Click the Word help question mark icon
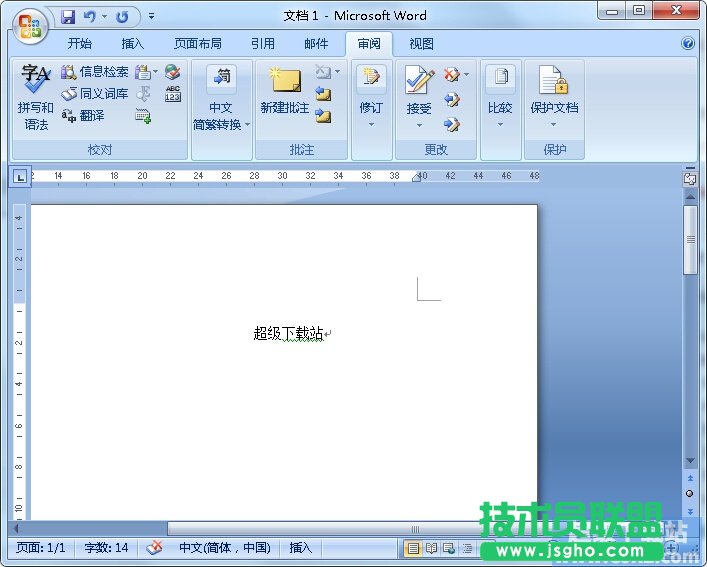Image resolution: width=707 pixels, height=567 pixels. tap(688, 44)
